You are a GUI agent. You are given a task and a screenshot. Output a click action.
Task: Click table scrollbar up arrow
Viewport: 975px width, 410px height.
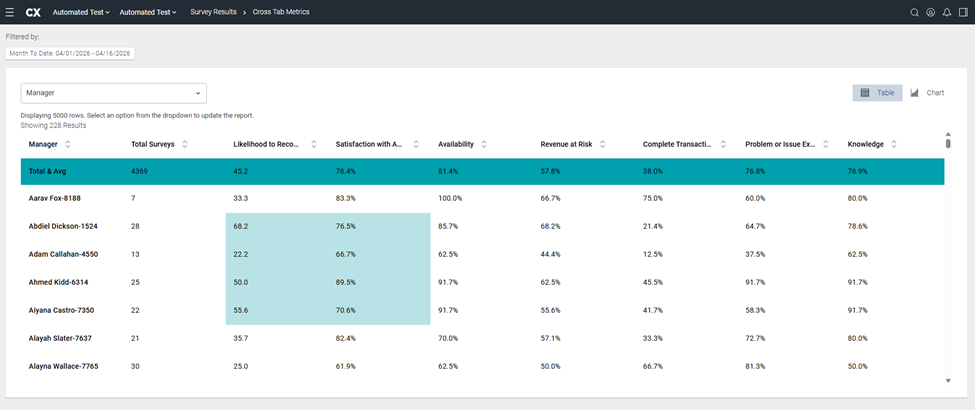(x=948, y=134)
